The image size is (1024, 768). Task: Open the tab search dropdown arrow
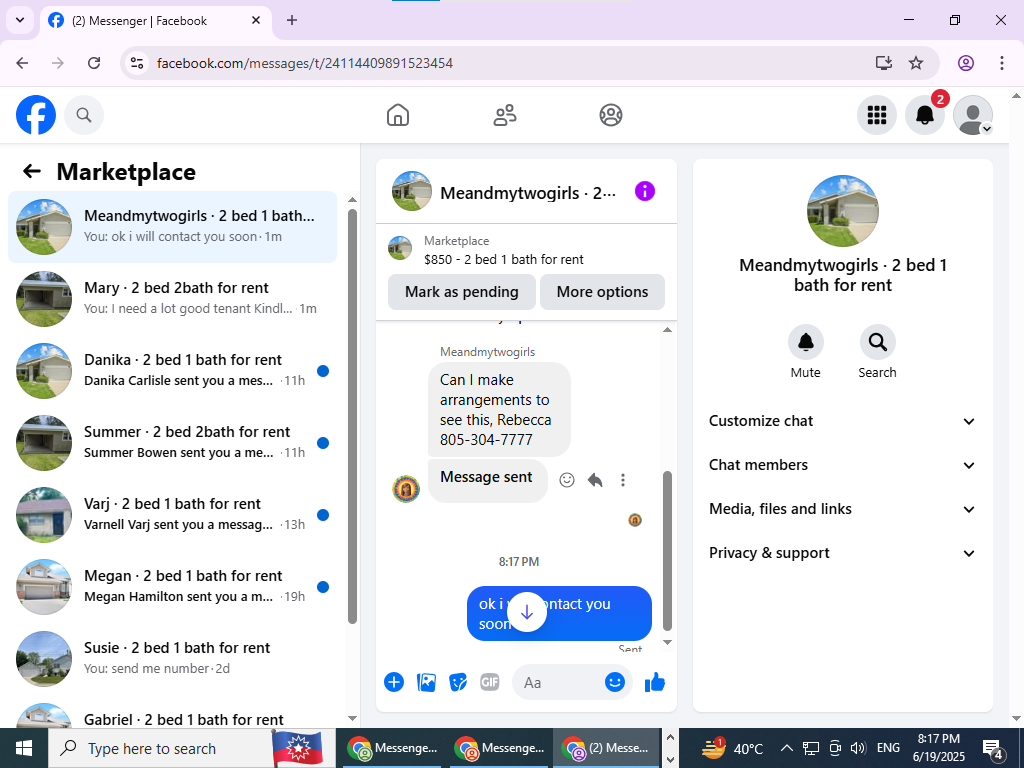tap(20, 20)
